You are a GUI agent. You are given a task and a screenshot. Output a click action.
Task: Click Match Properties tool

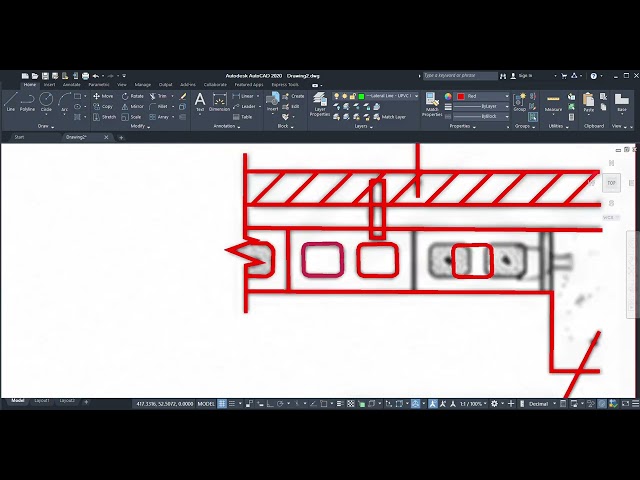432,104
